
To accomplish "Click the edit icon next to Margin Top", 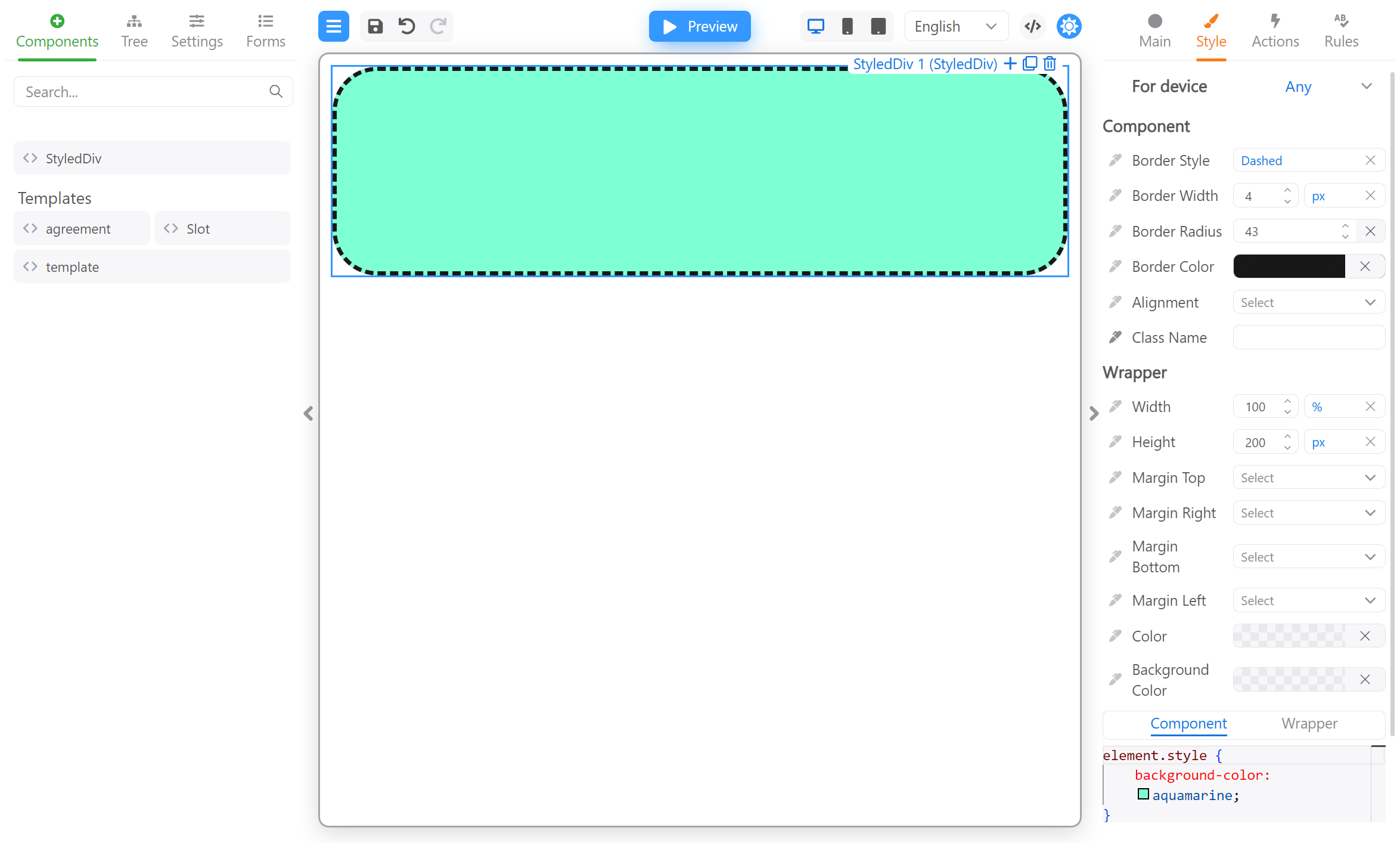I will tap(1115, 477).
